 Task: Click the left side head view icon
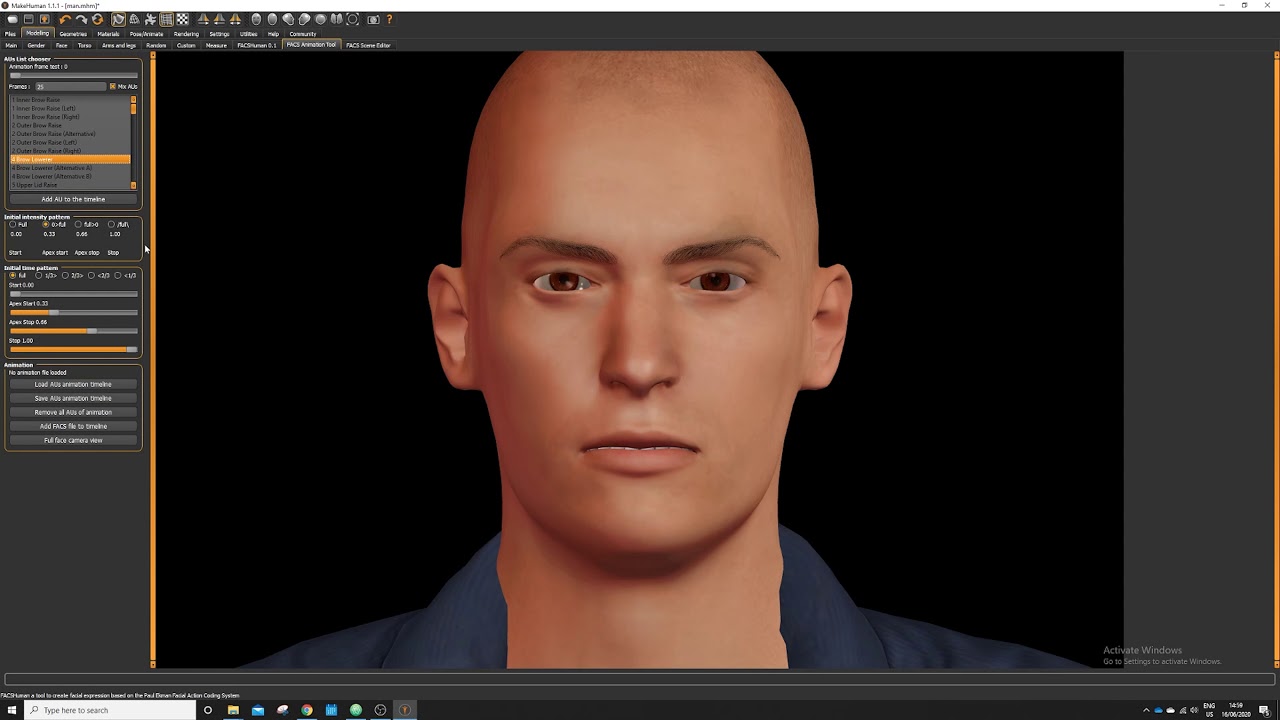288,19
